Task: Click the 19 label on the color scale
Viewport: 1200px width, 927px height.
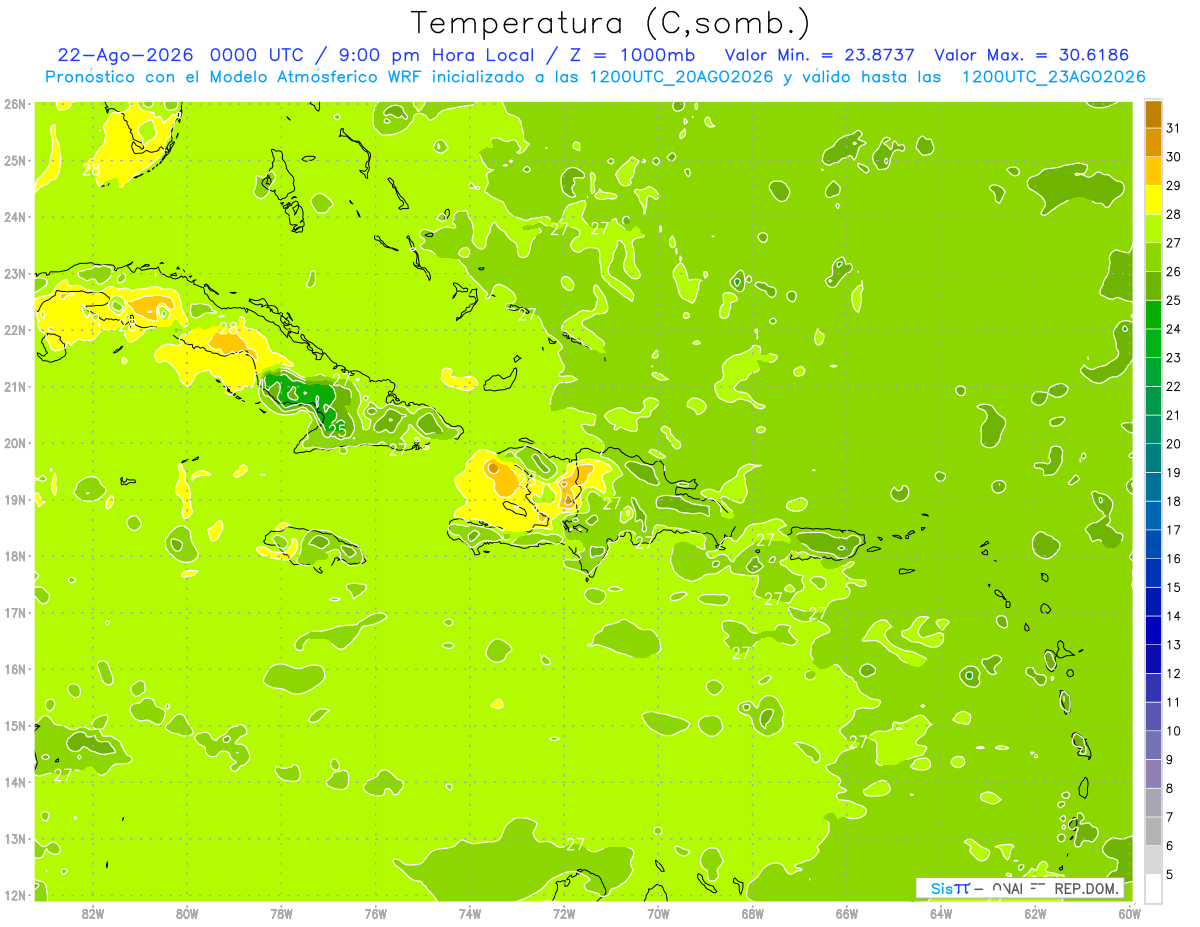Action: 1174,473
